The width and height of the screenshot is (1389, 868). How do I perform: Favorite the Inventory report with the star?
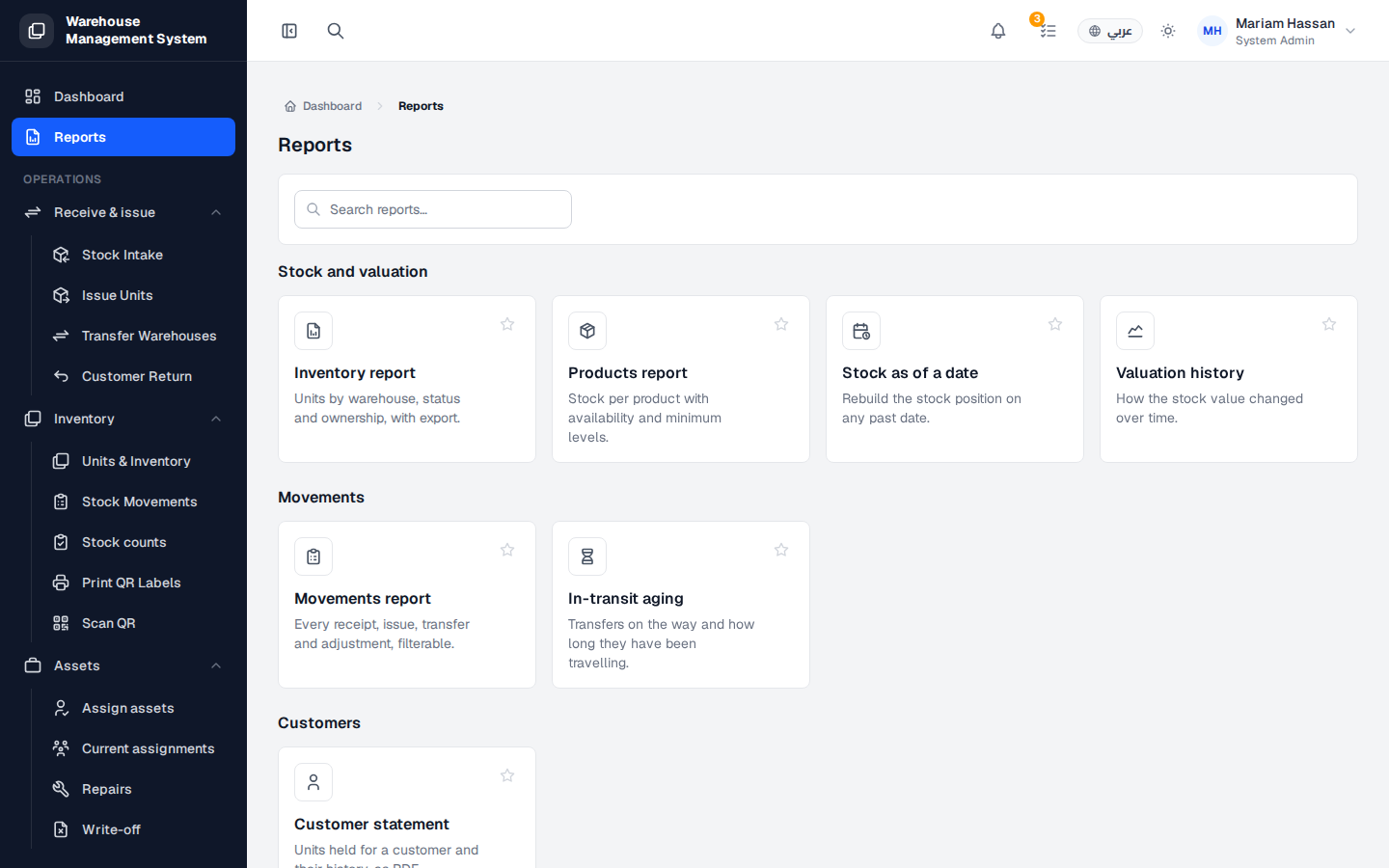pyautogui.click(x=507, y=324)
